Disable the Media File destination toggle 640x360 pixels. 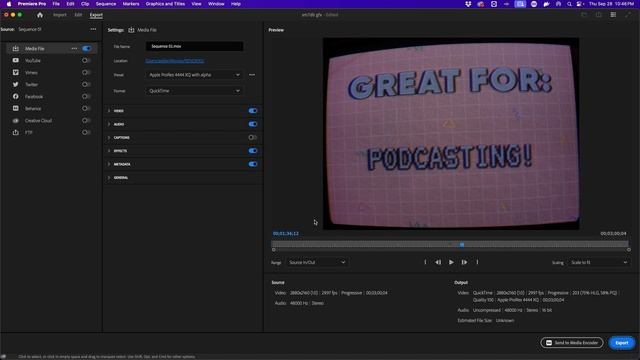[x=87, y=49]
